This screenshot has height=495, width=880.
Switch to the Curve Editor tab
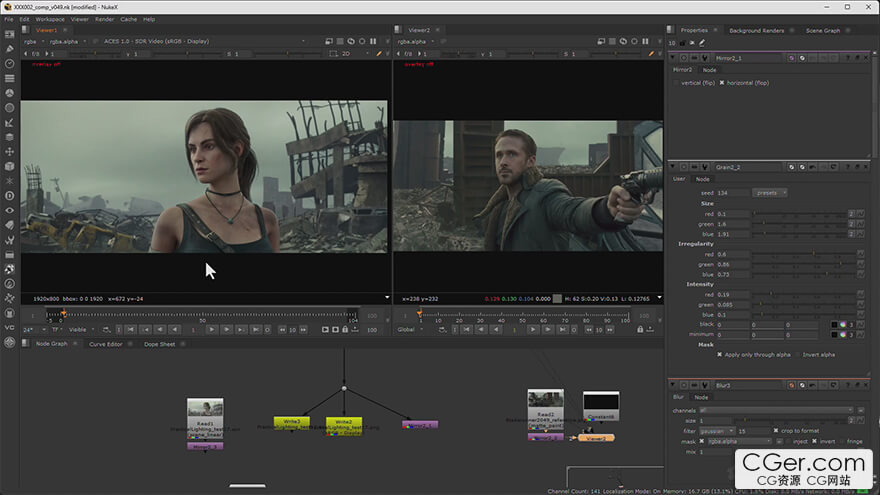point(105,344)
